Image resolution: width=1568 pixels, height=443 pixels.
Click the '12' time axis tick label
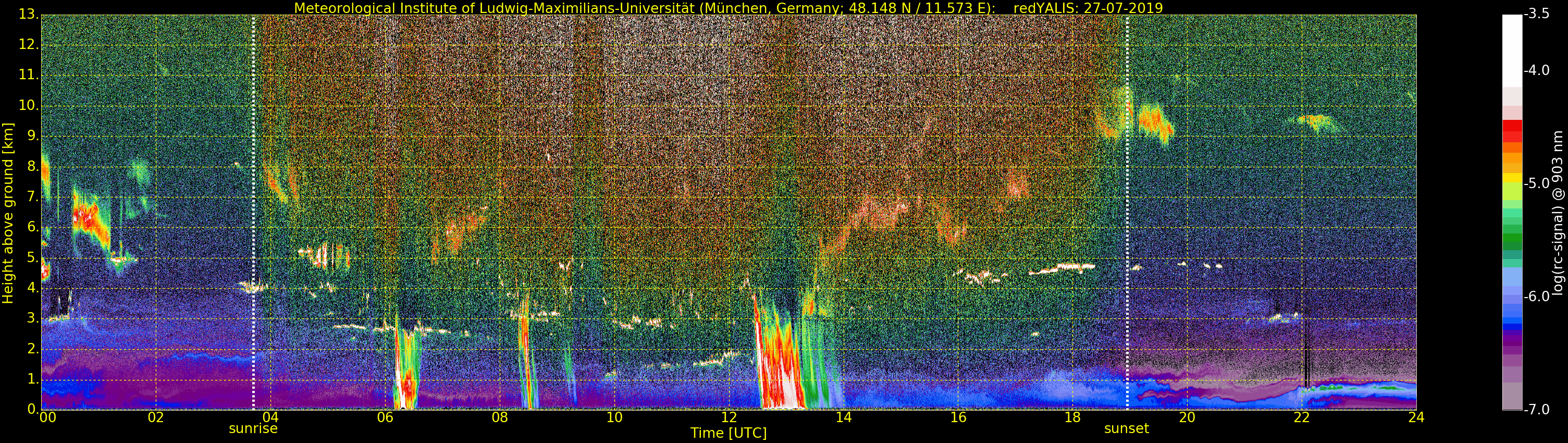pos(729,417)
